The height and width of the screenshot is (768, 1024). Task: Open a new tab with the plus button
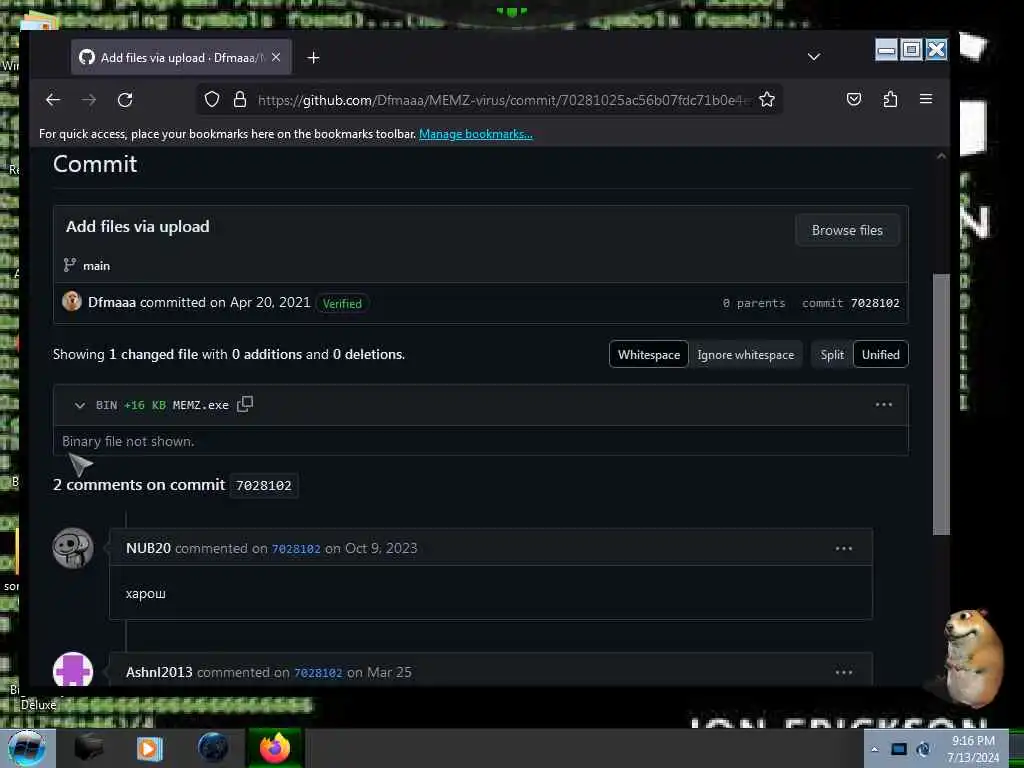(x=313, y=57)
